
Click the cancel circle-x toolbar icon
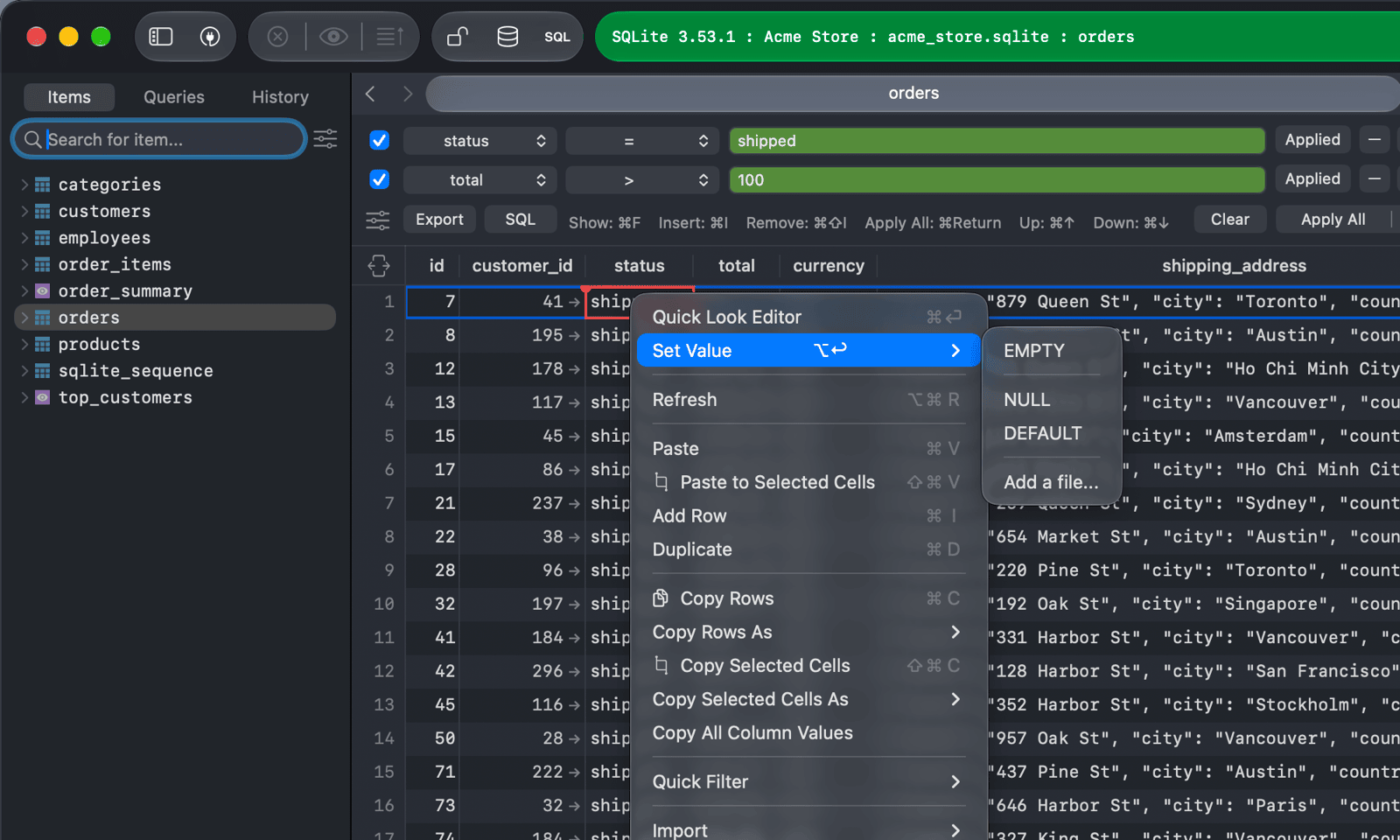pyautogui.click(x=277, y=37)
